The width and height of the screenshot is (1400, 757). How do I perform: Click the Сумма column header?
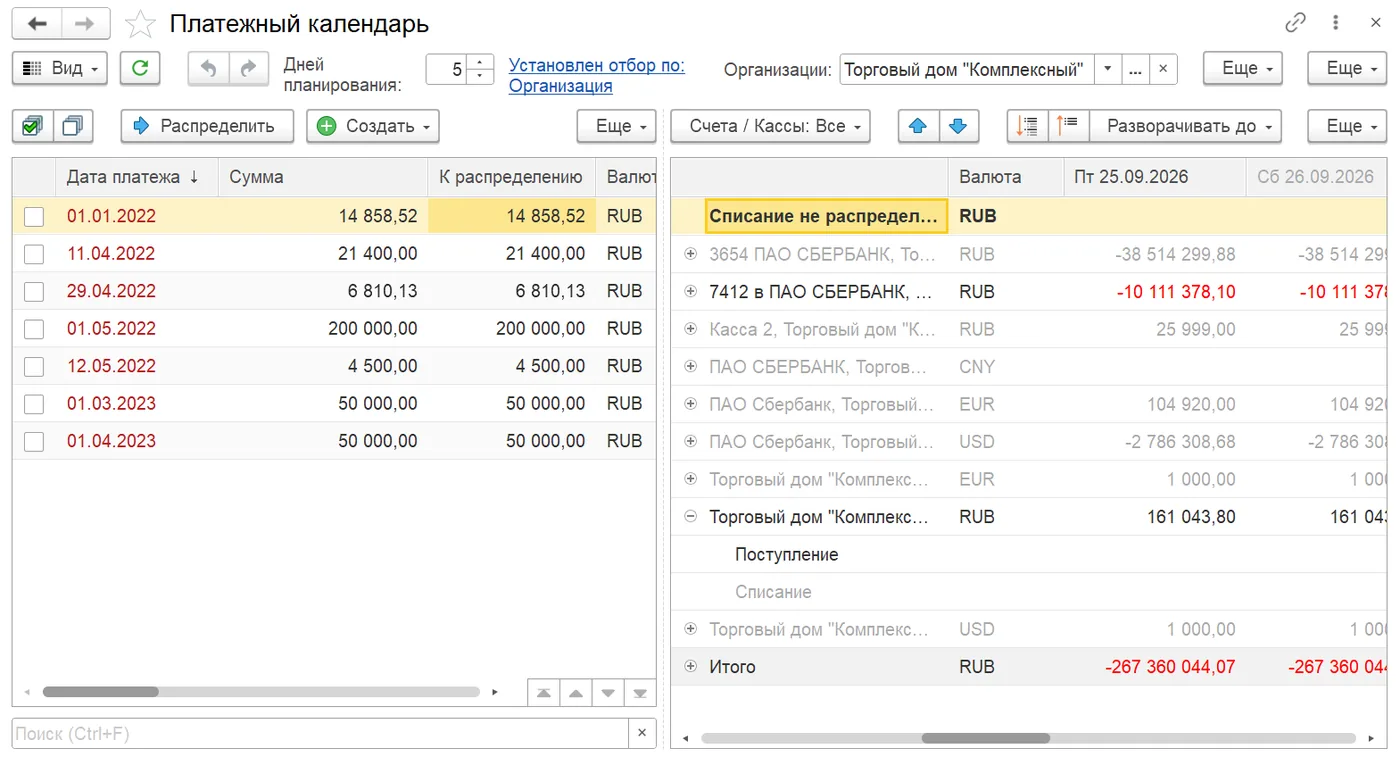pos(323,177)
